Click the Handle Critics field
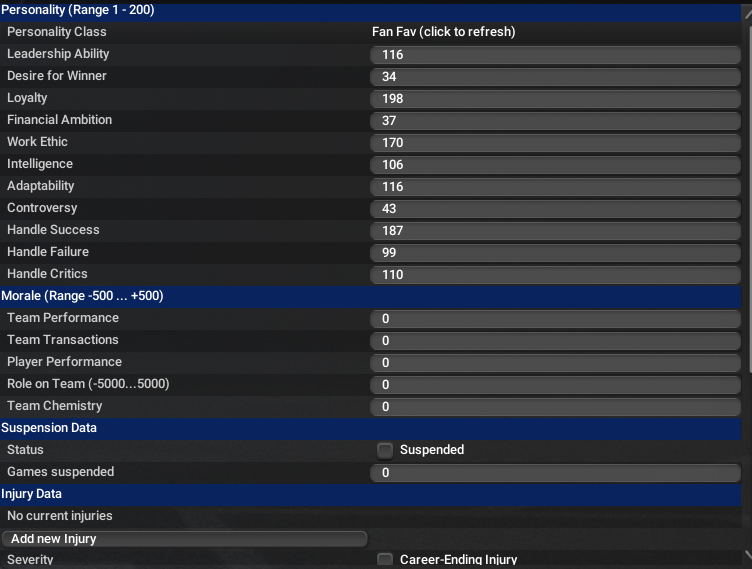The height and width of the screenshot is (569, 752). (x=555, y=275)
